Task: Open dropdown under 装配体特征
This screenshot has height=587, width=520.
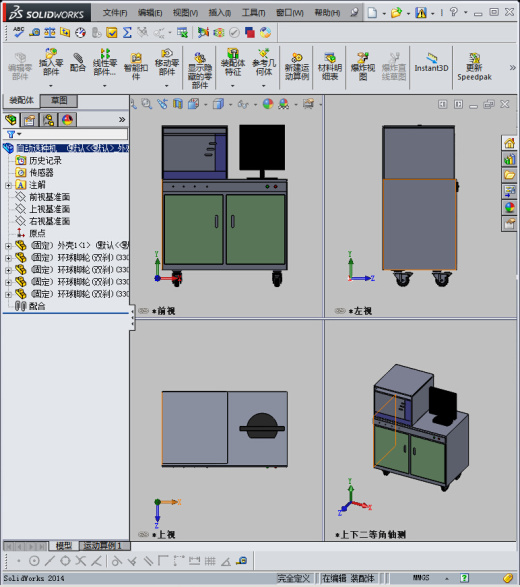Action: tap(233, 86)
